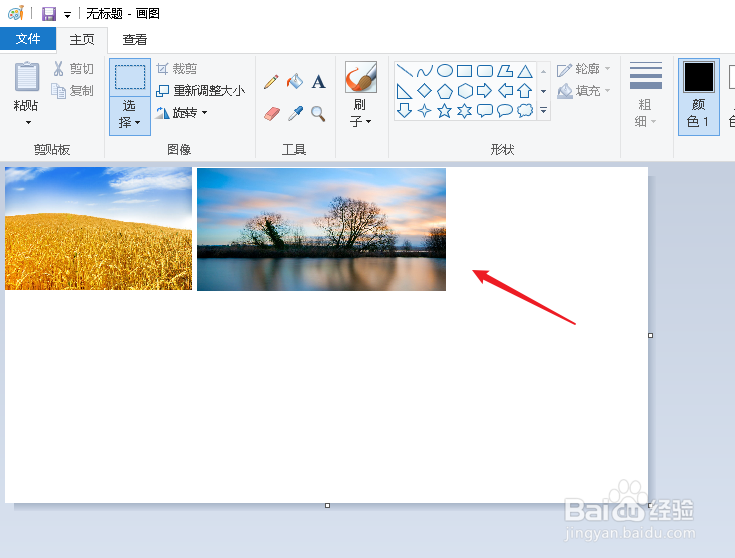Choose the diamond shape
Viewport: 735px width, 558px height.
424,90
